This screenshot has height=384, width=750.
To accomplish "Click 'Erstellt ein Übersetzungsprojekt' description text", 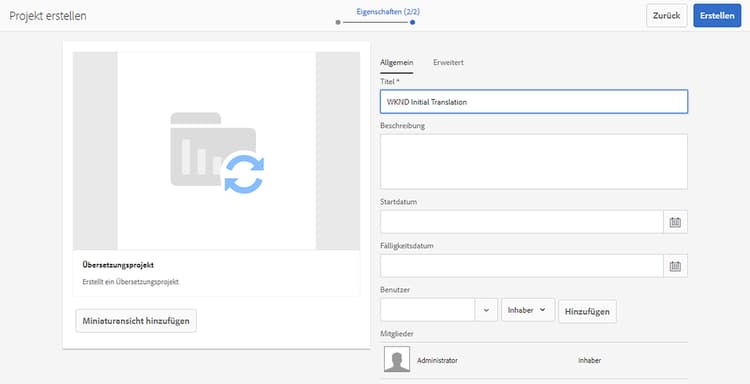I will [131, 282].
